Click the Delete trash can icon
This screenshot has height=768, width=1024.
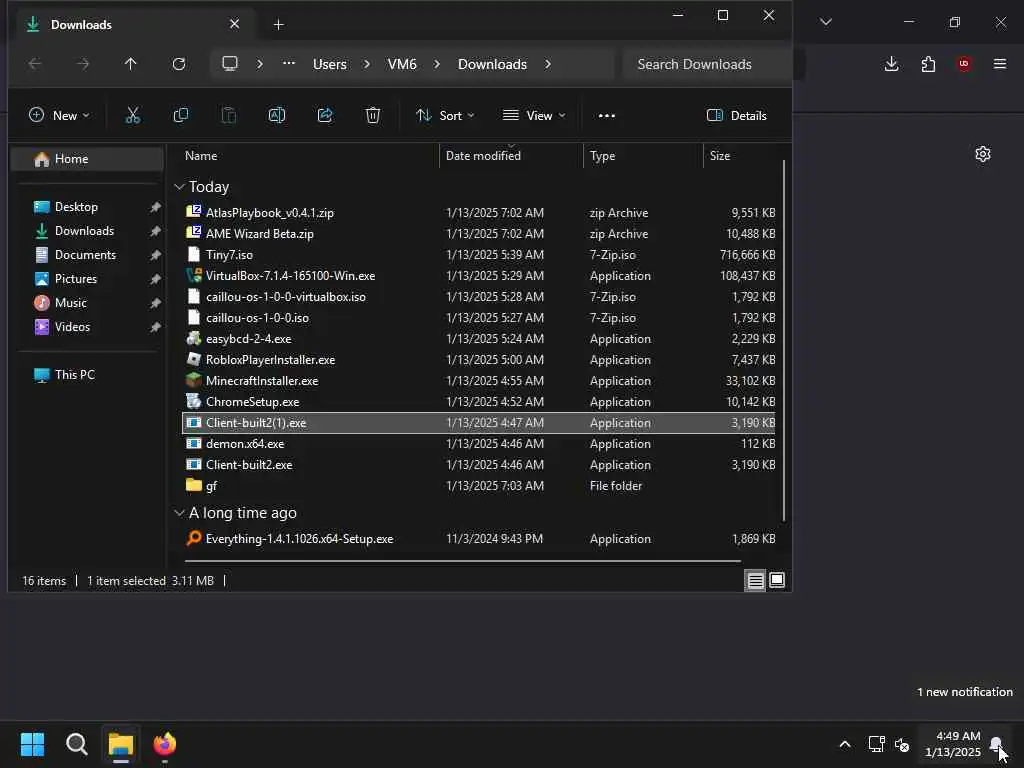[x=373, y=116]
